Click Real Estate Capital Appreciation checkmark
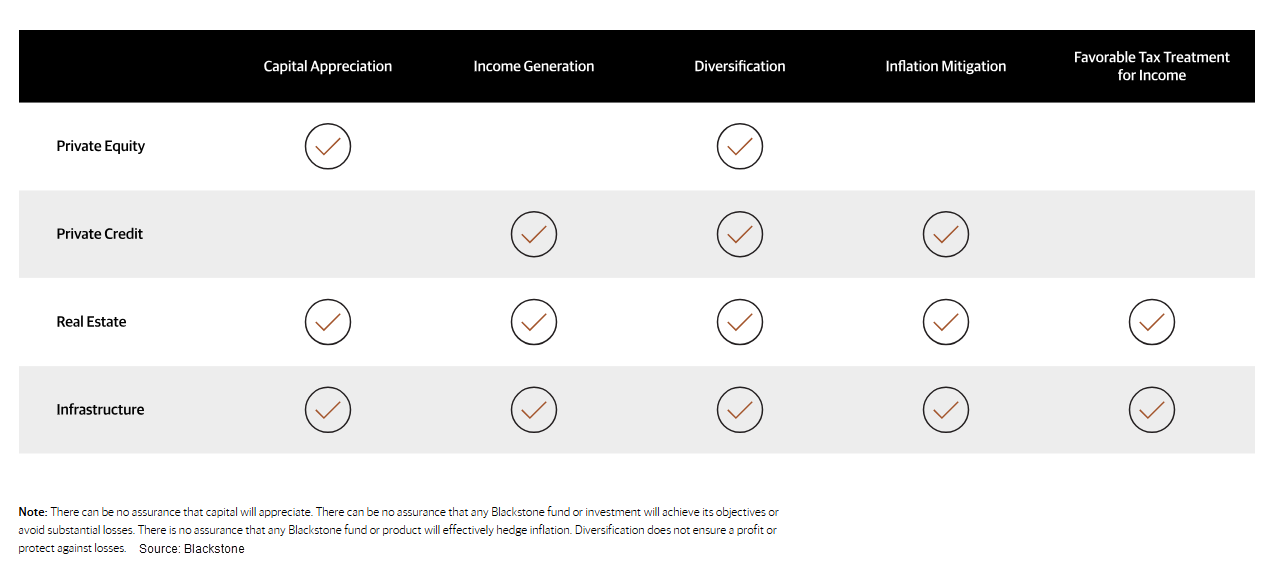 pos(328,322)
